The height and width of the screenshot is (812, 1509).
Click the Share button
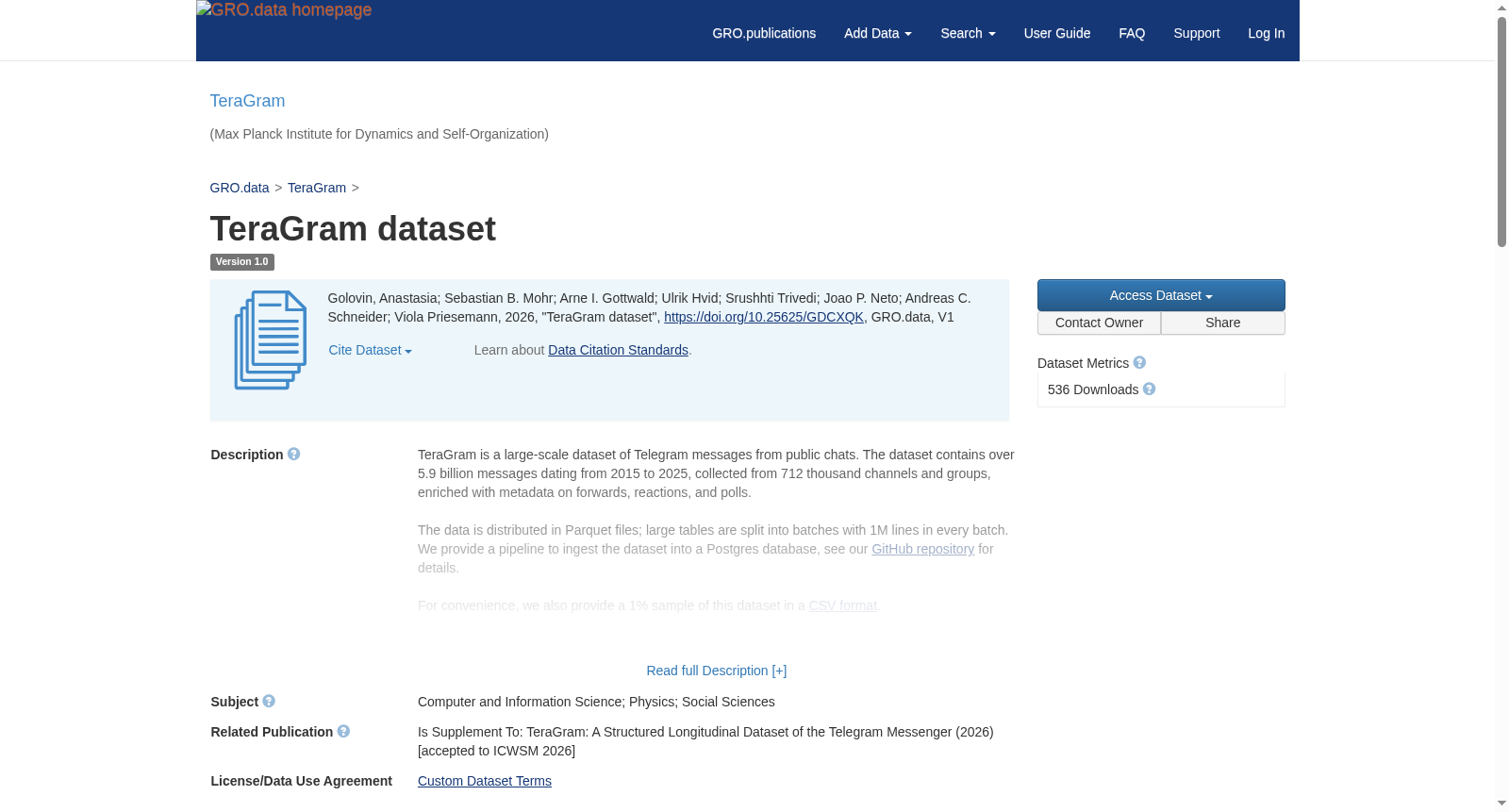pos(1223,323)
